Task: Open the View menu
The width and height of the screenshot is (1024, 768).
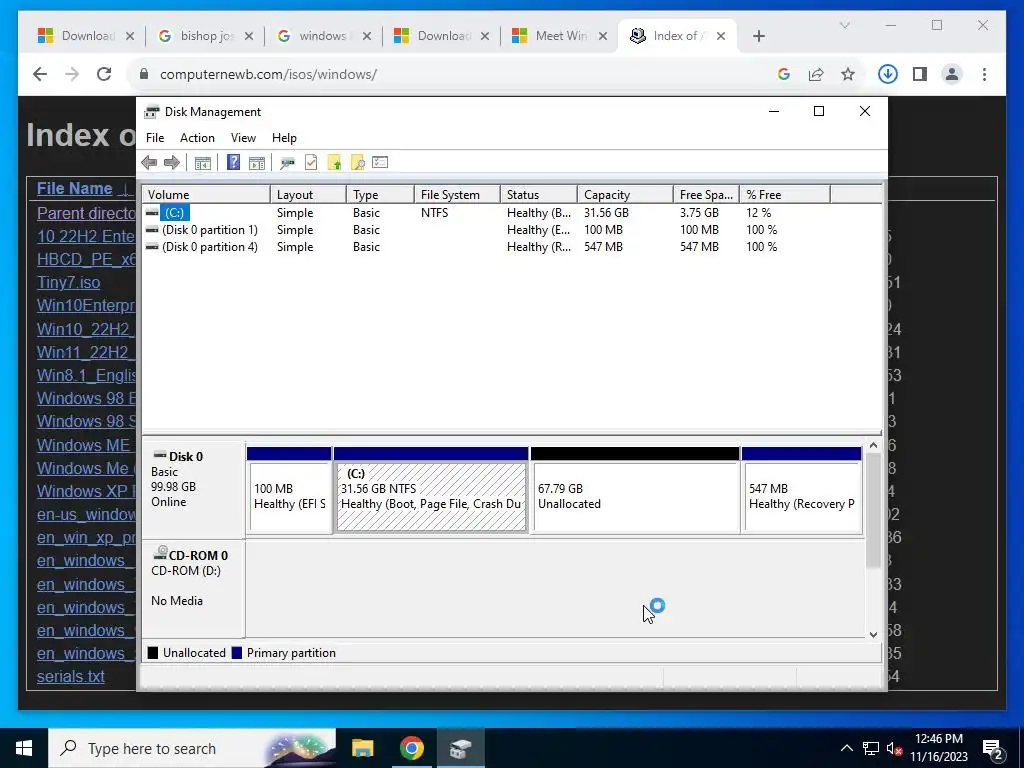Action: (243, 138)
